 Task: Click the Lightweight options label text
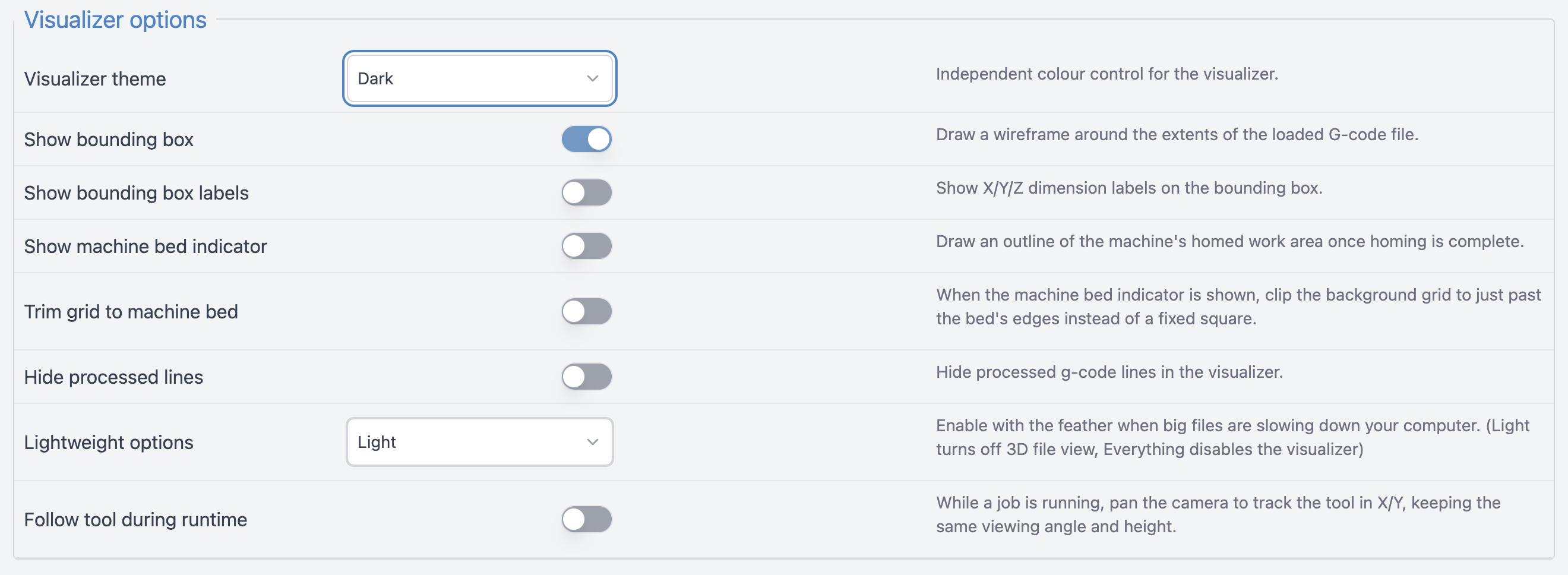[x=108, y=443]
